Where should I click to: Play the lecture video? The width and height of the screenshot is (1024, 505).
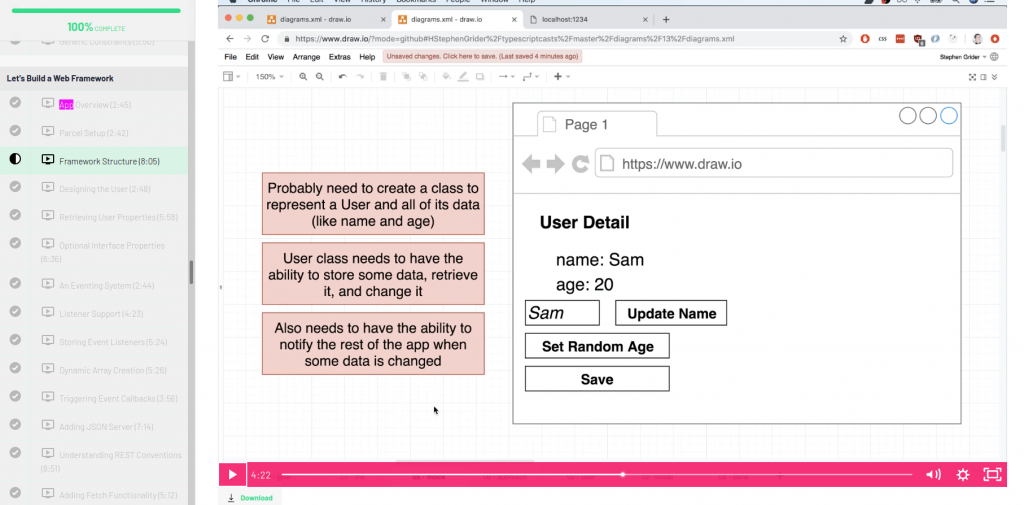click(x=232, y=475)
